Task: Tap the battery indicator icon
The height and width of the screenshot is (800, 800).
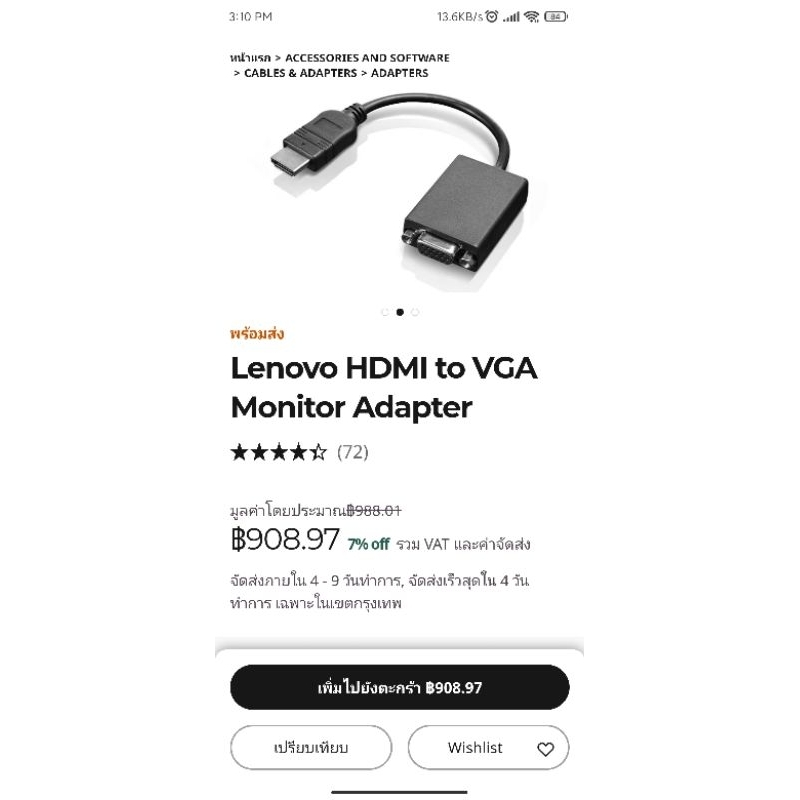Action: (556, 17)
